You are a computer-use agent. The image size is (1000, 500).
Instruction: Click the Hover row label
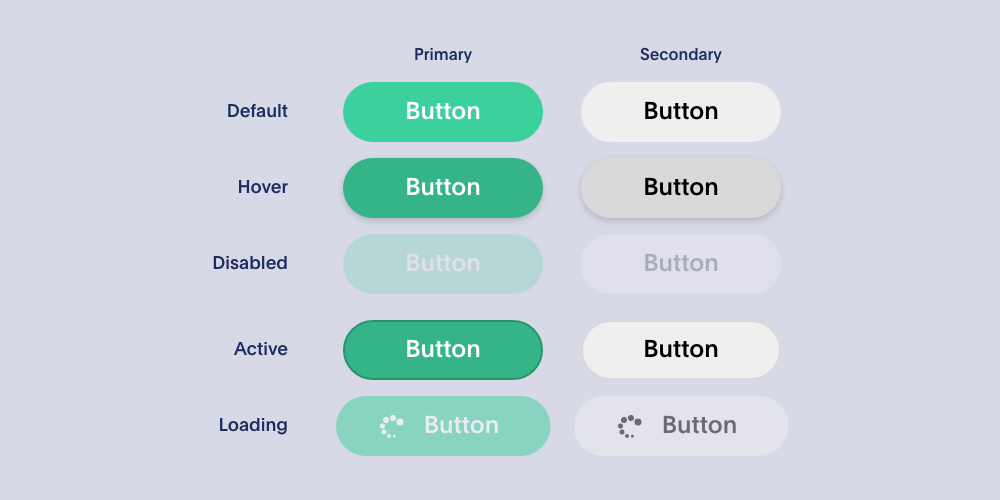coord(263,187)
